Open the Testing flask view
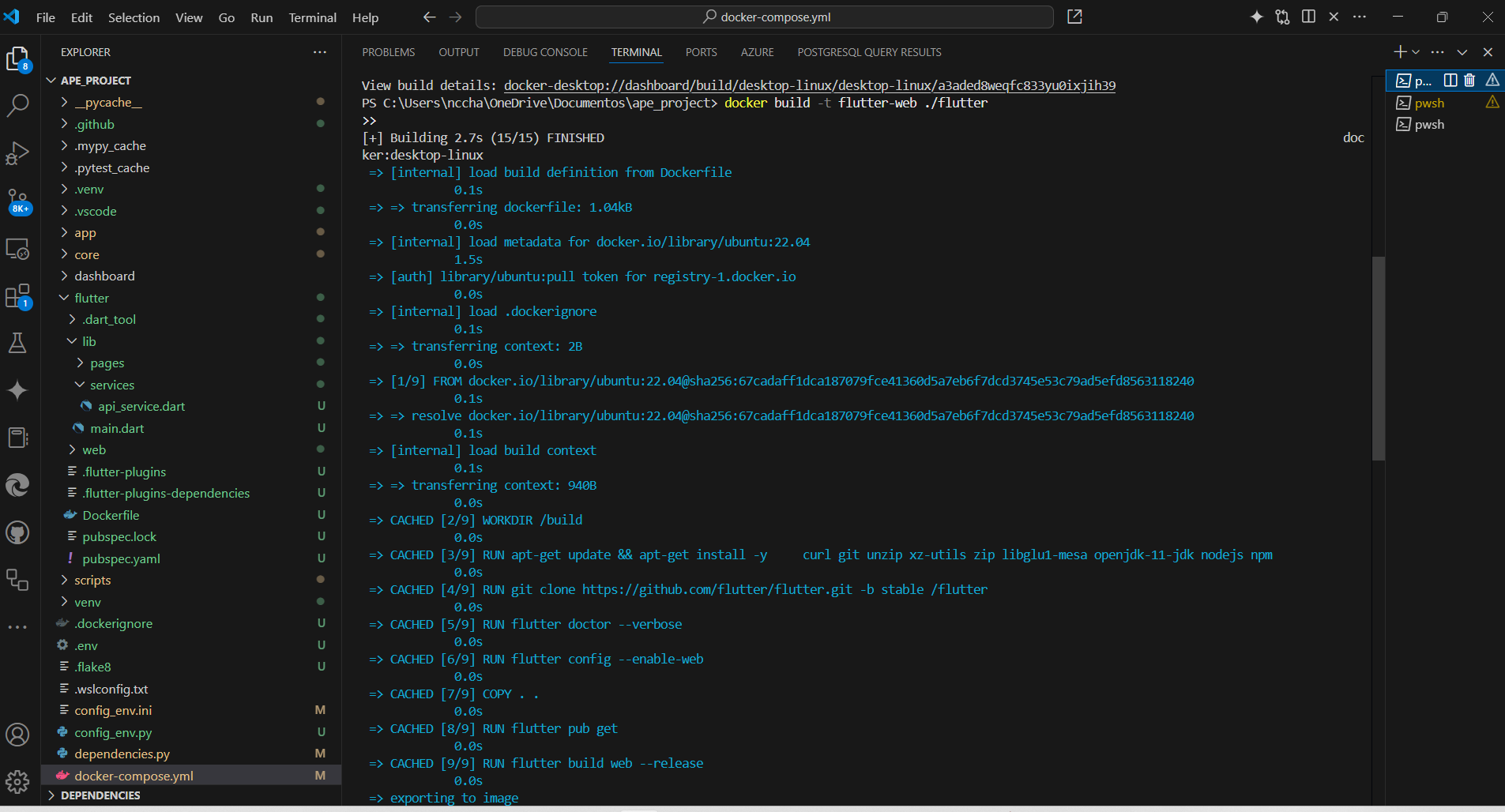 (17, 343)
